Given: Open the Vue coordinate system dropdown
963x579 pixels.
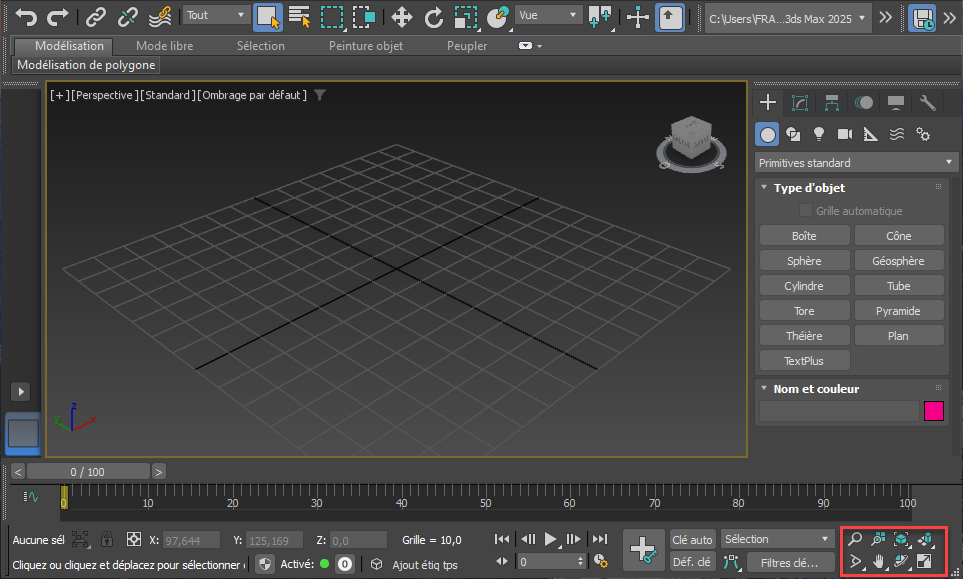Looking at the screenshot, I should tap(548, 16).
